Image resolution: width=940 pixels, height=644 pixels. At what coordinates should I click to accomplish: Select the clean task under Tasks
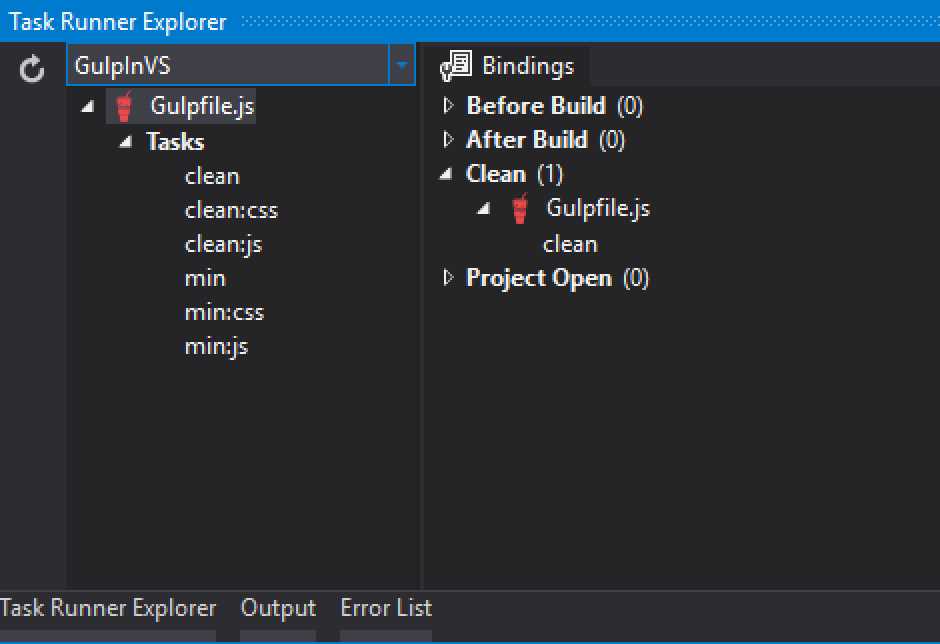[x=212, y=176]
